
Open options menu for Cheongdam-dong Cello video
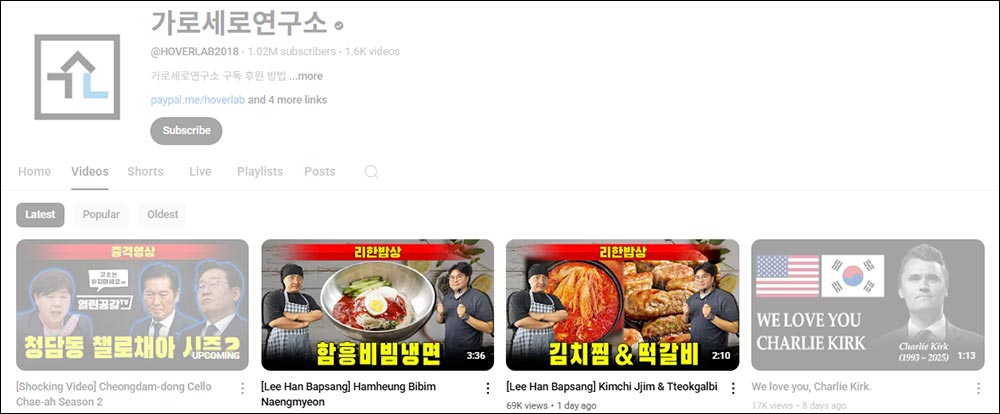[x=242, y=388]
